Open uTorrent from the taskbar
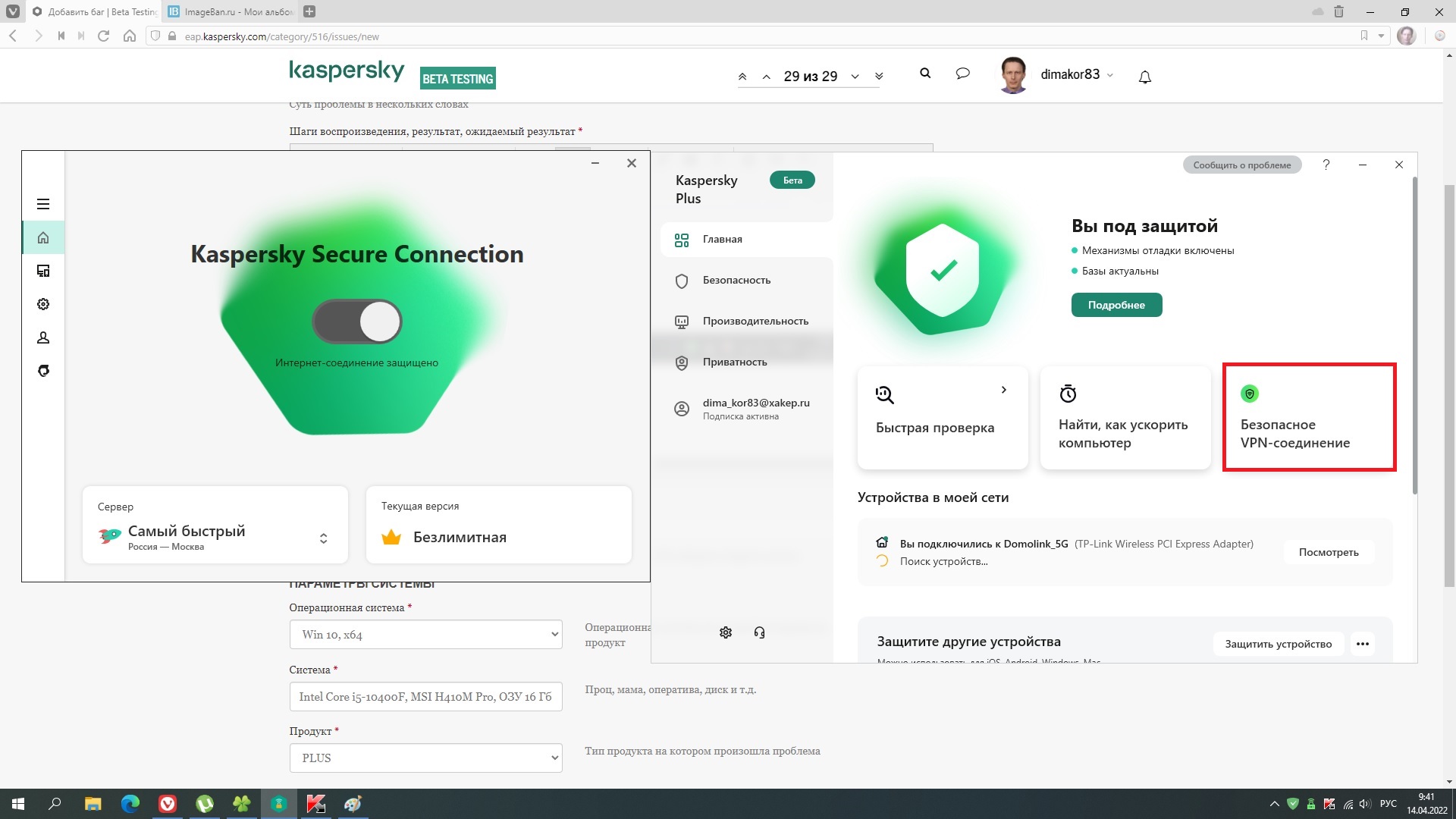This screenshot has height=819, width=1456. pyautogui.click(x=205, y=804)
